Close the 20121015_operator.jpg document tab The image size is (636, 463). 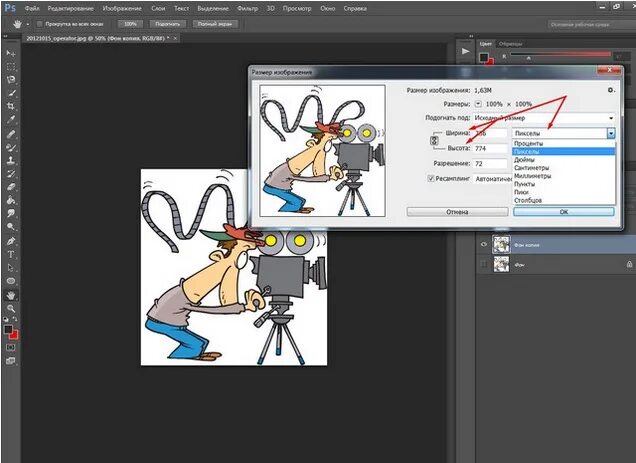(175, 38)
